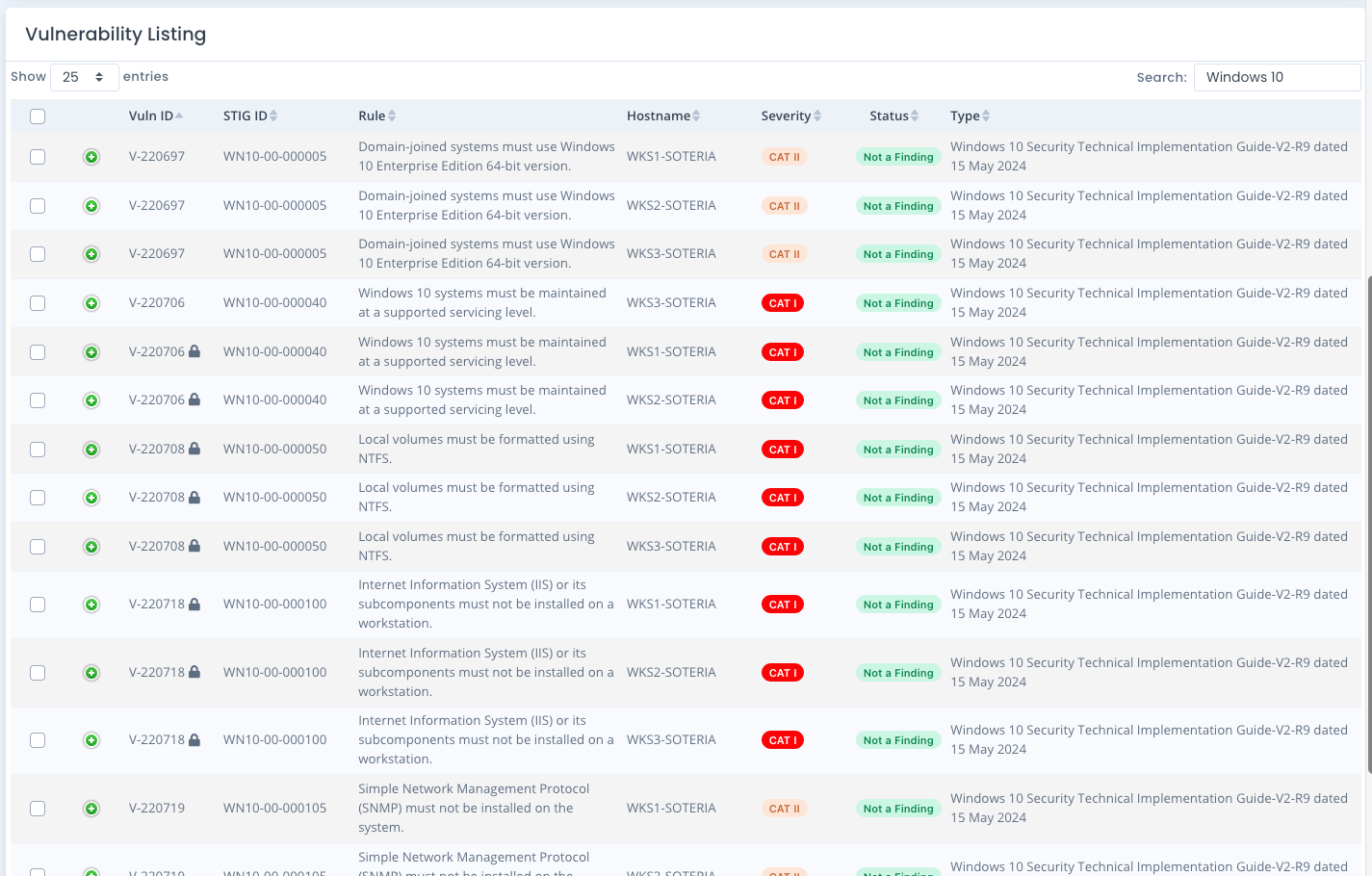The image size is (1372, 876).
Task: Click lock icon on V-220708 WKS3-SOTERIA row
Action: [x=194, y=546]
